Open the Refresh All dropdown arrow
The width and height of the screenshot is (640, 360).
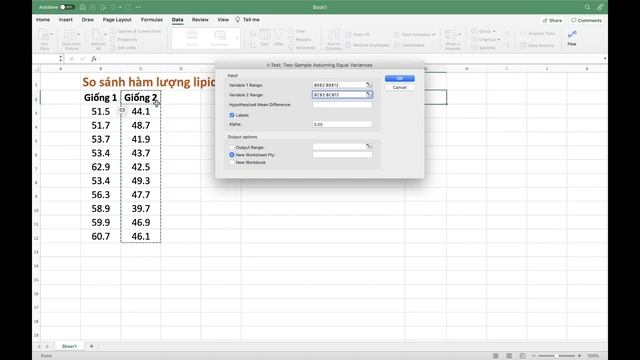(106, 34)
